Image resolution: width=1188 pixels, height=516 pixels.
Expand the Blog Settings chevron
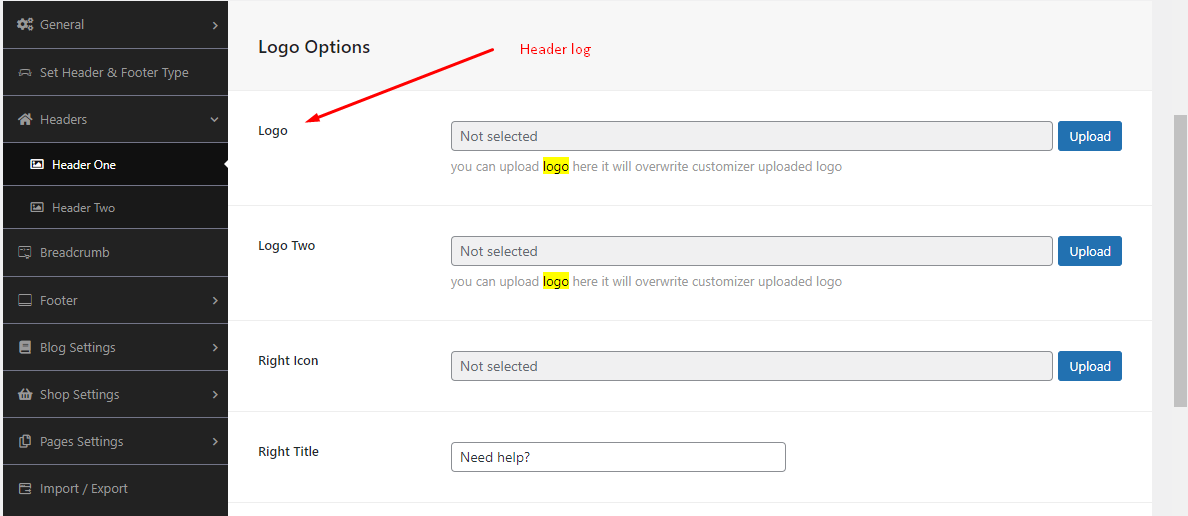tap(215, 348)
